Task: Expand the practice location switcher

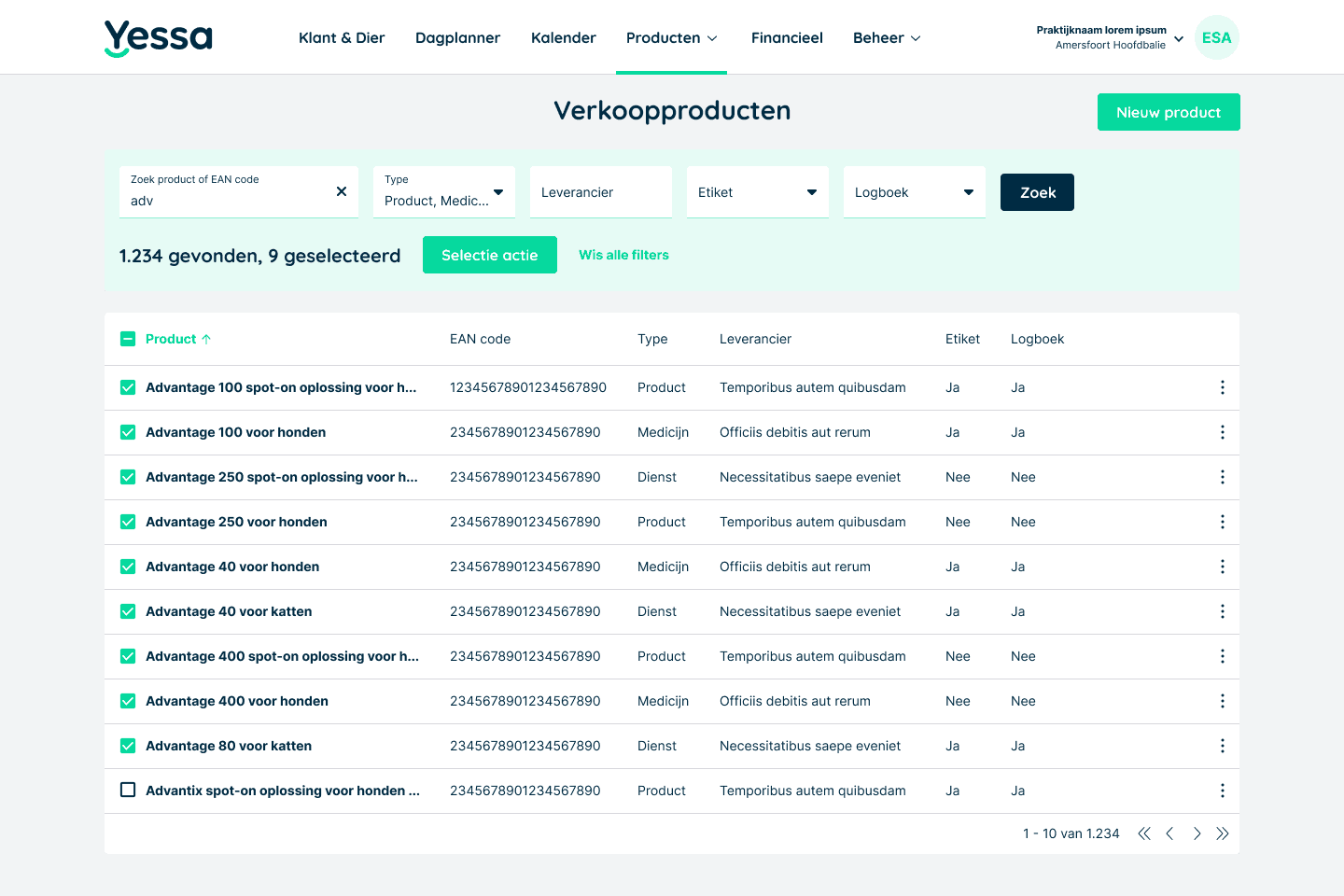Action: point(1111,37)
